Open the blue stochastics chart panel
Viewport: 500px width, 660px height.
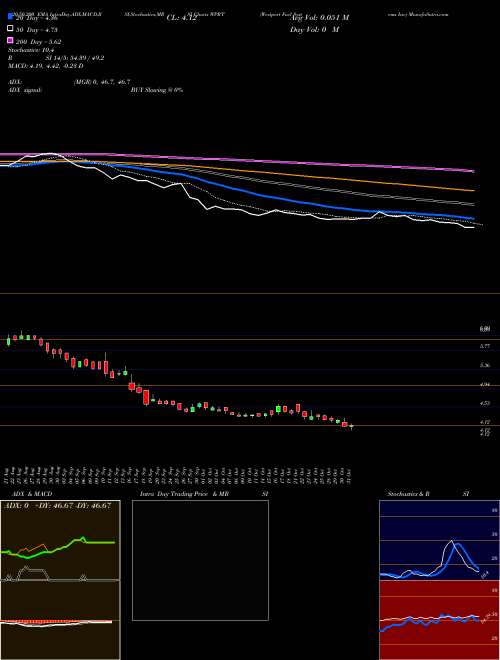[x=439, y=540]
